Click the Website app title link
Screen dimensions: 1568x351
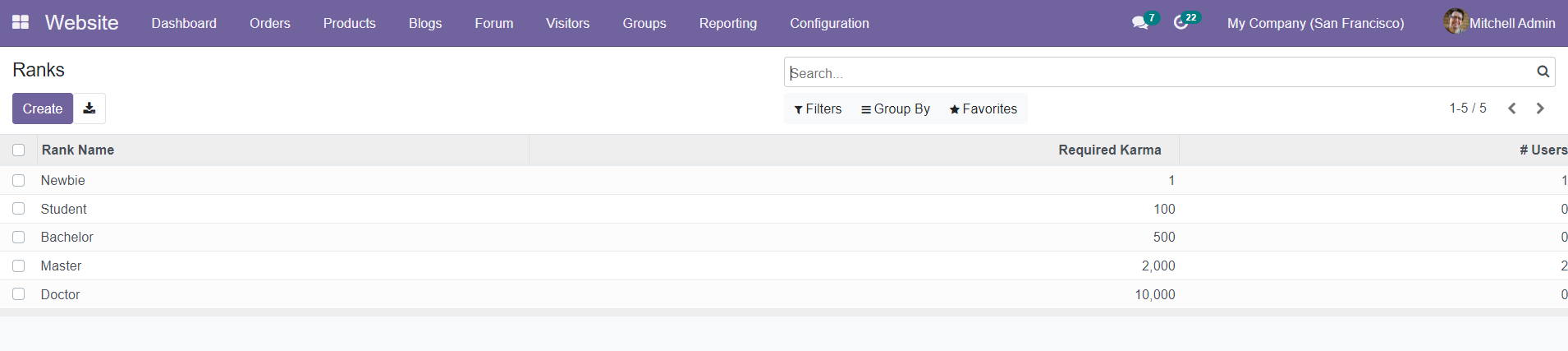[x=81, y=23]
